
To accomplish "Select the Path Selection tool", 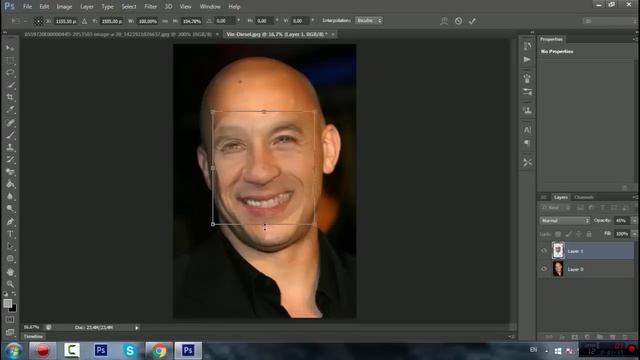I will click(x=10, y=246).
